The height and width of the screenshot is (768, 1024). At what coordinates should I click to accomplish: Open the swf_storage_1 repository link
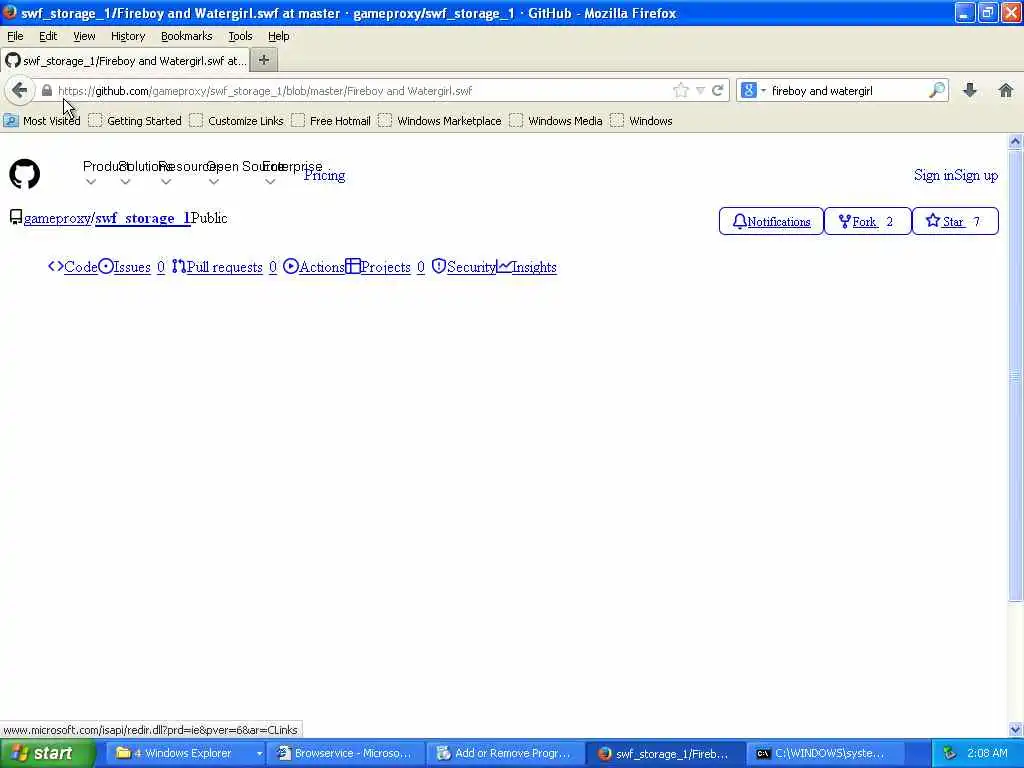(143, 218)
